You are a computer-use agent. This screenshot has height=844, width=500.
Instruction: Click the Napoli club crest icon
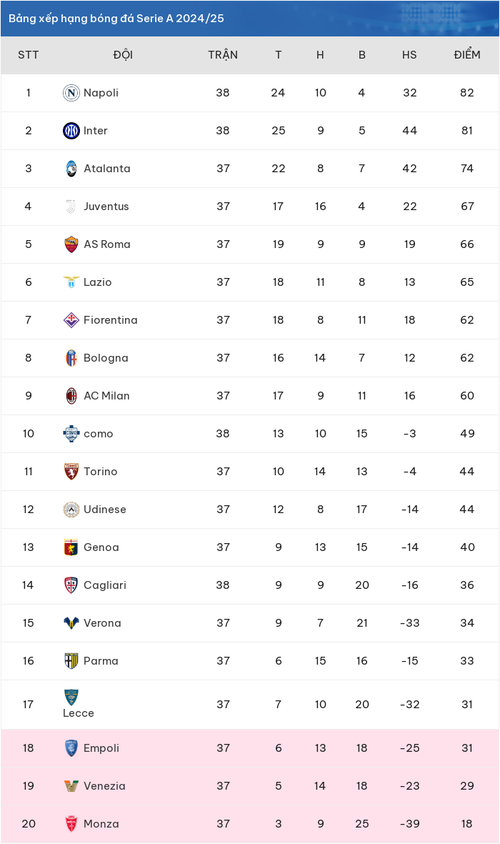pyautogui.click(x=71, y=93)
